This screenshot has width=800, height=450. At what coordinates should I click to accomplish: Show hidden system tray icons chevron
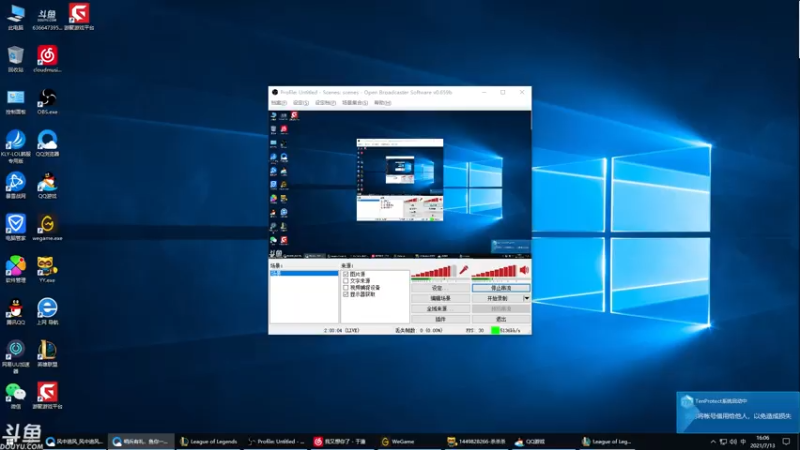click(x=713, y=441)
